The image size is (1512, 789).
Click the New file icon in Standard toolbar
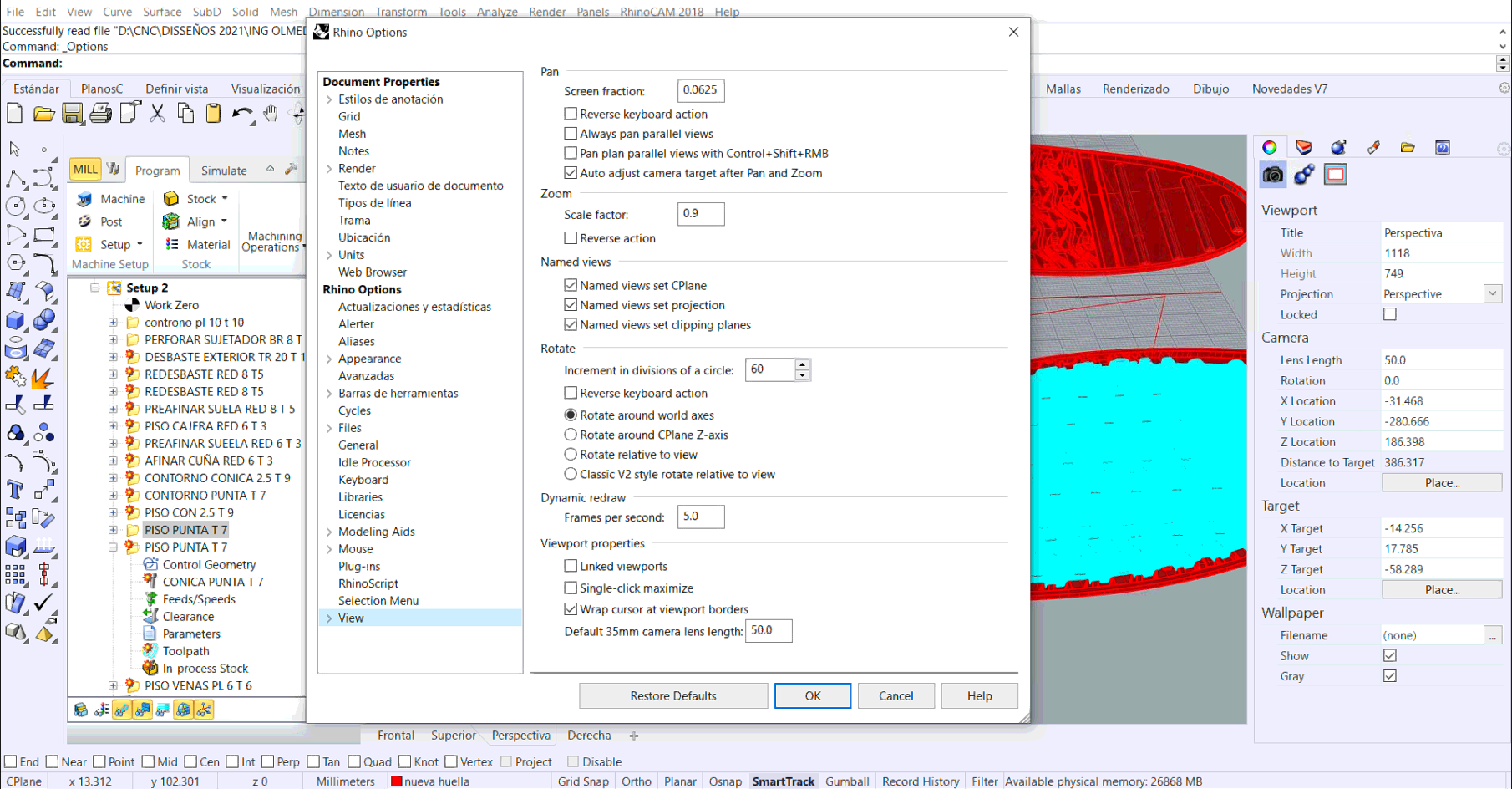click(x=15, y=114)
